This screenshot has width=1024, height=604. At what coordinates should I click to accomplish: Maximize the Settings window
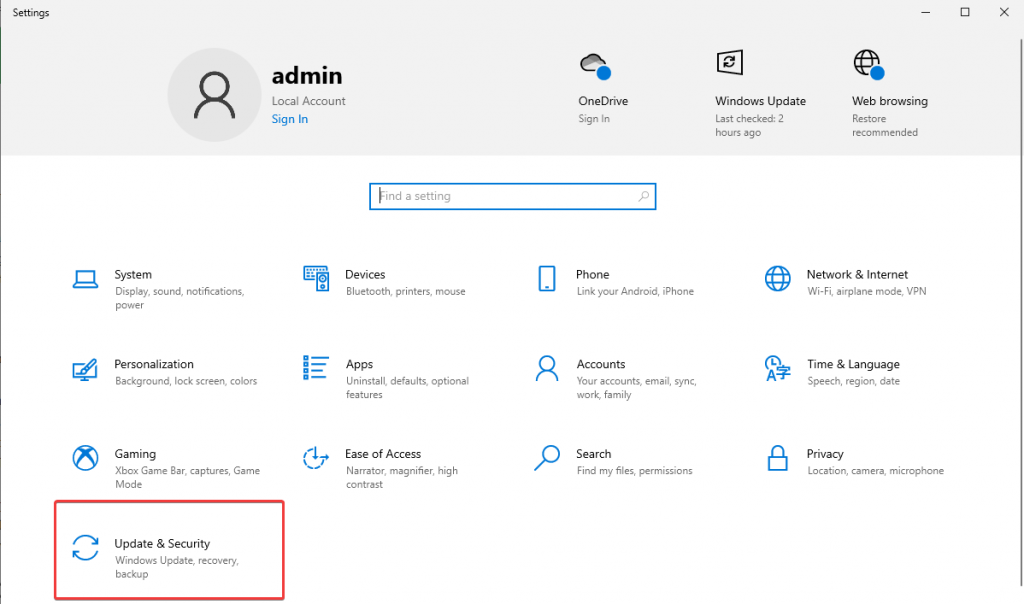965,12
